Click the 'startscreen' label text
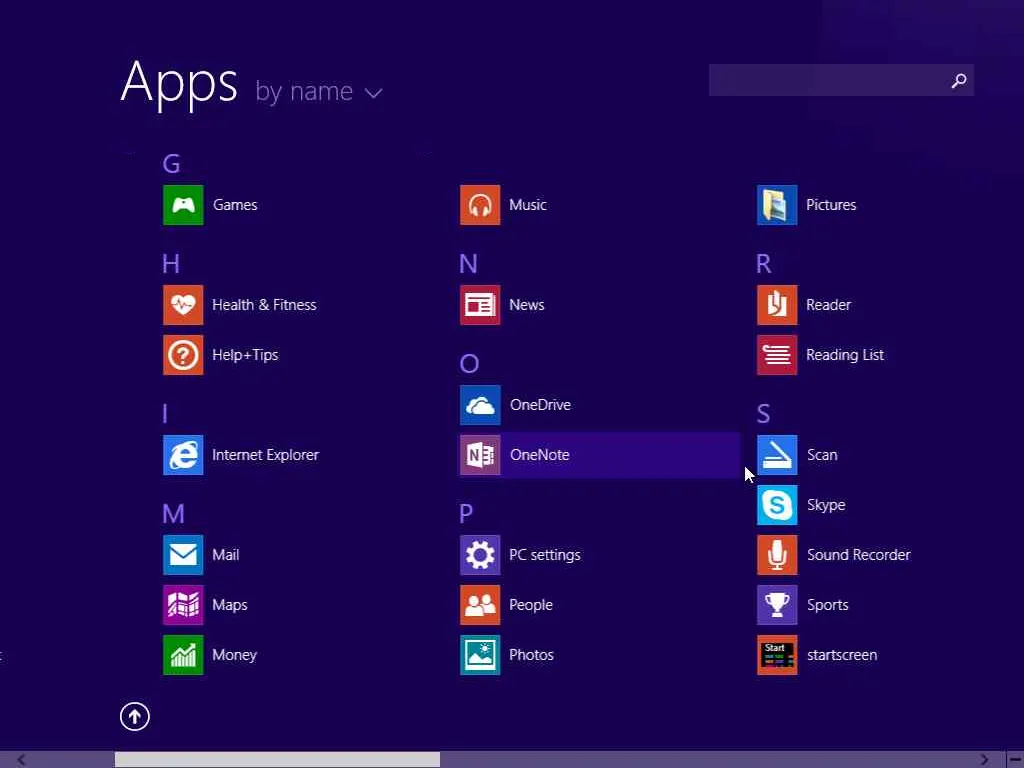Viewport: 1024px width, 768px height. pos(842,655)
